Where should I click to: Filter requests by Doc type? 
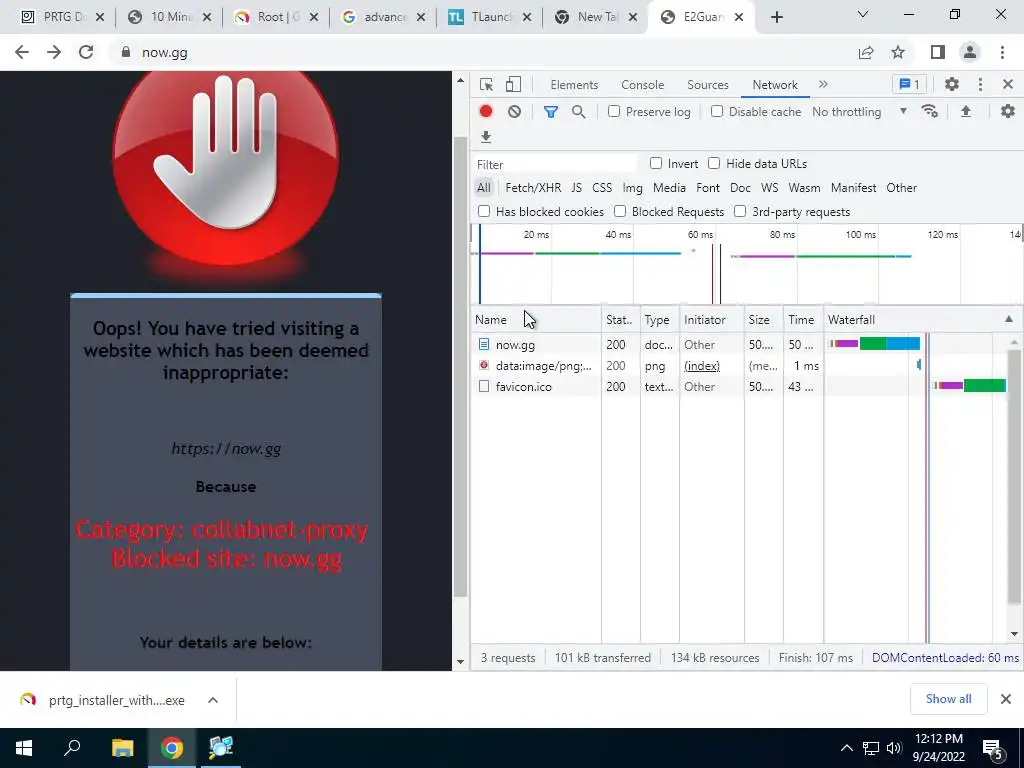coord(740,188)
